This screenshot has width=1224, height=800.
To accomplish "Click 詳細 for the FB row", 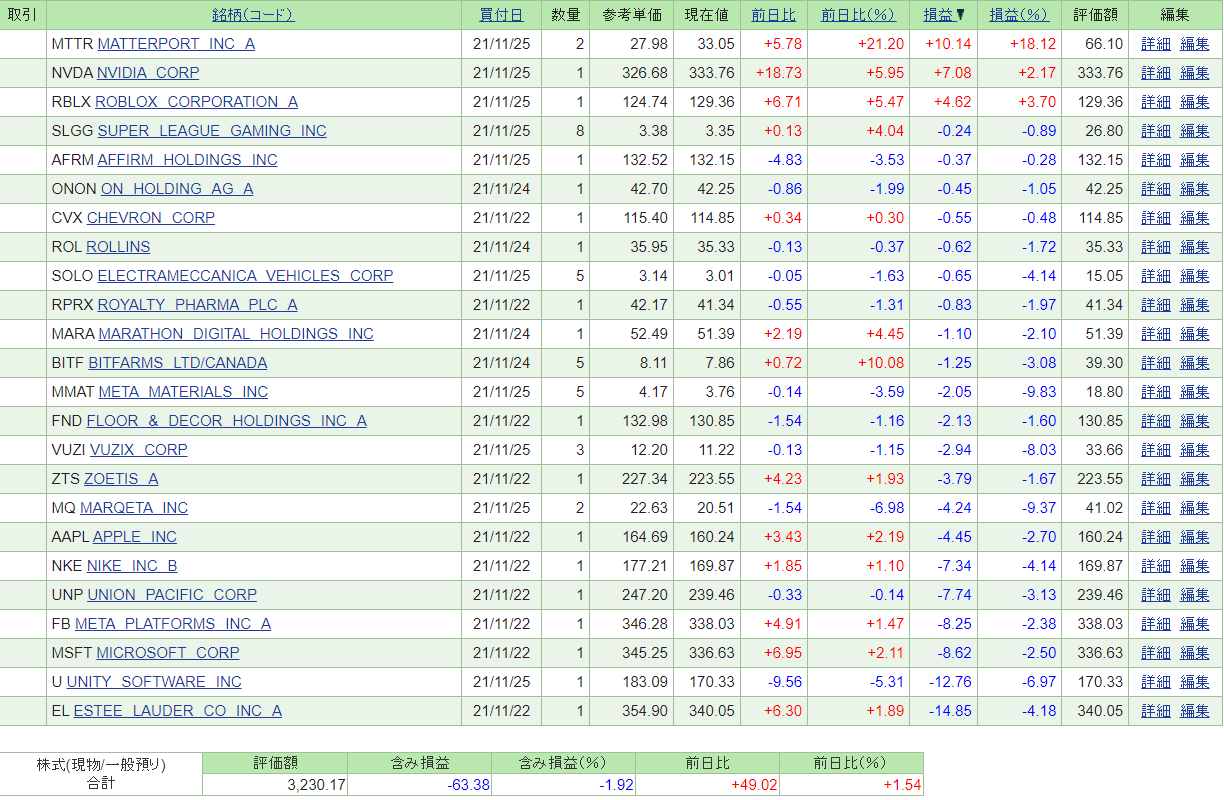I will [1156, 624].
